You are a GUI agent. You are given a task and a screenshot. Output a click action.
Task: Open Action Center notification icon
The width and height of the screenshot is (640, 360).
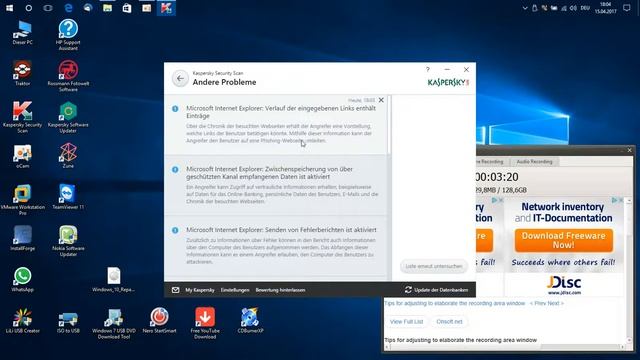click(627, 8)
